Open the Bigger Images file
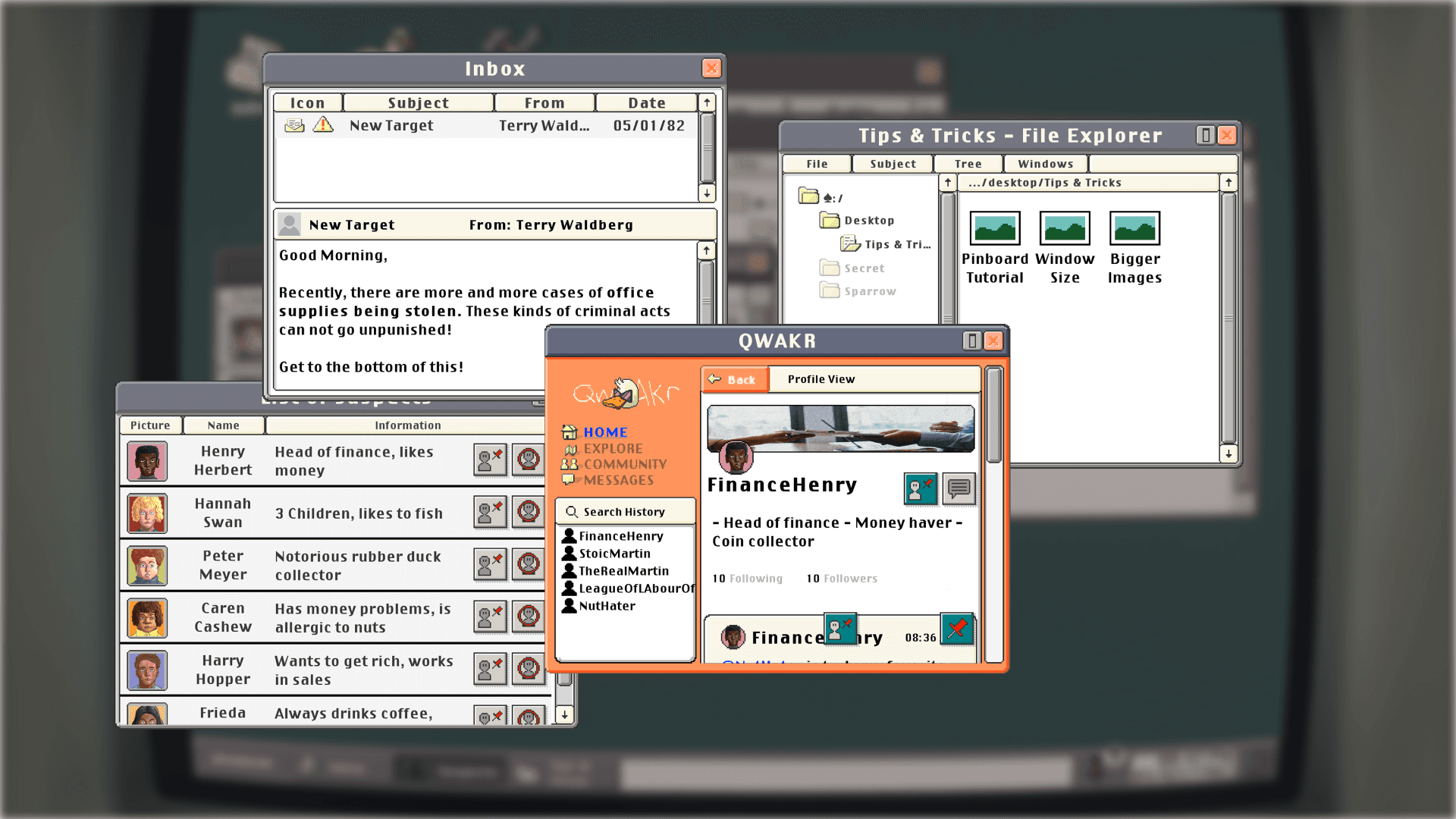Viewport: 1456px width, 819px height. [1134, 228]
